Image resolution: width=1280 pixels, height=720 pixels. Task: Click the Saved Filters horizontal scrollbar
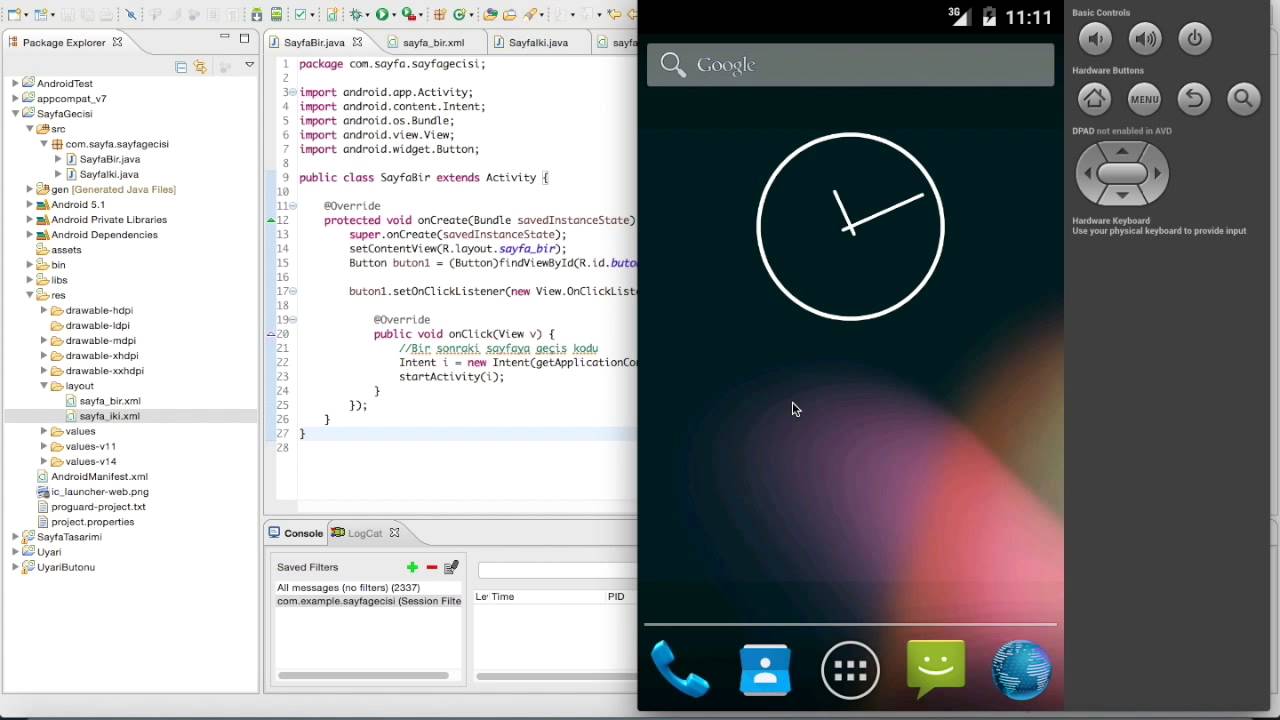[364, 676]
